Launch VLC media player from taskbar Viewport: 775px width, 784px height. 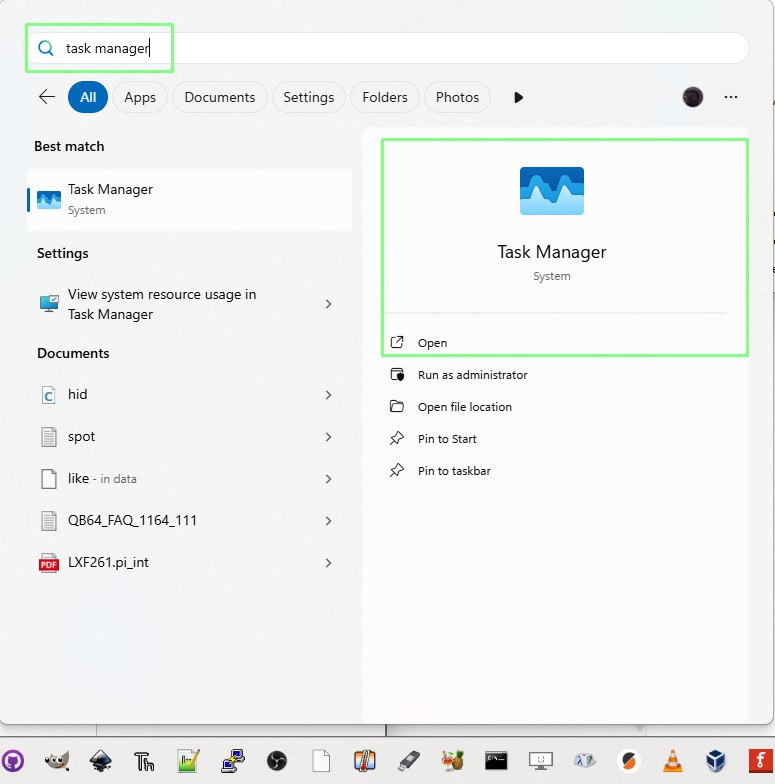coord(673,761)
